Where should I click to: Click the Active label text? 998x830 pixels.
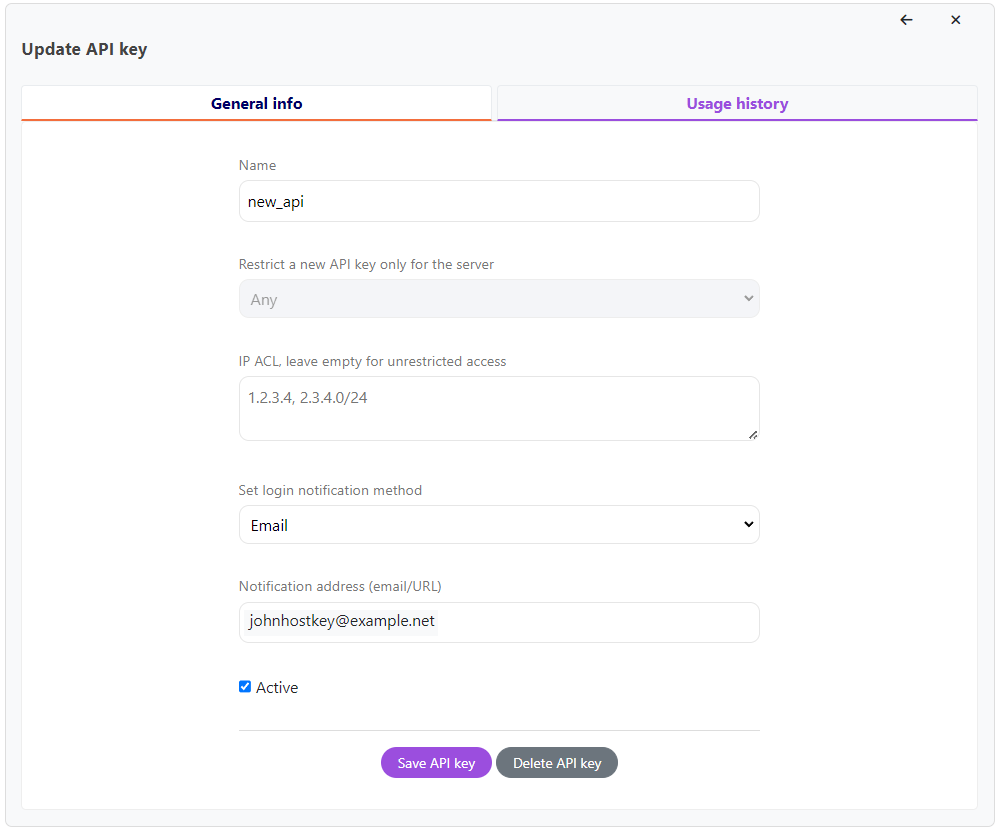(277, 688)
